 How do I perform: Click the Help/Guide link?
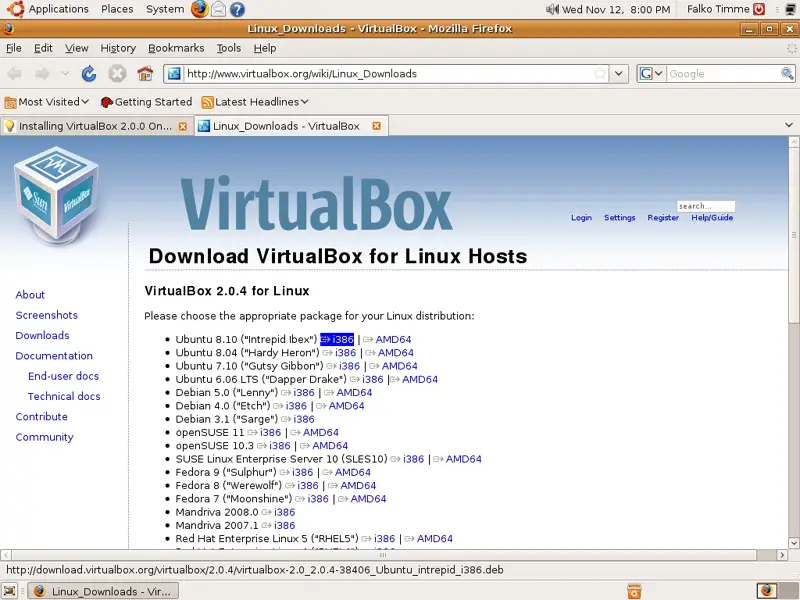point(712,217)
